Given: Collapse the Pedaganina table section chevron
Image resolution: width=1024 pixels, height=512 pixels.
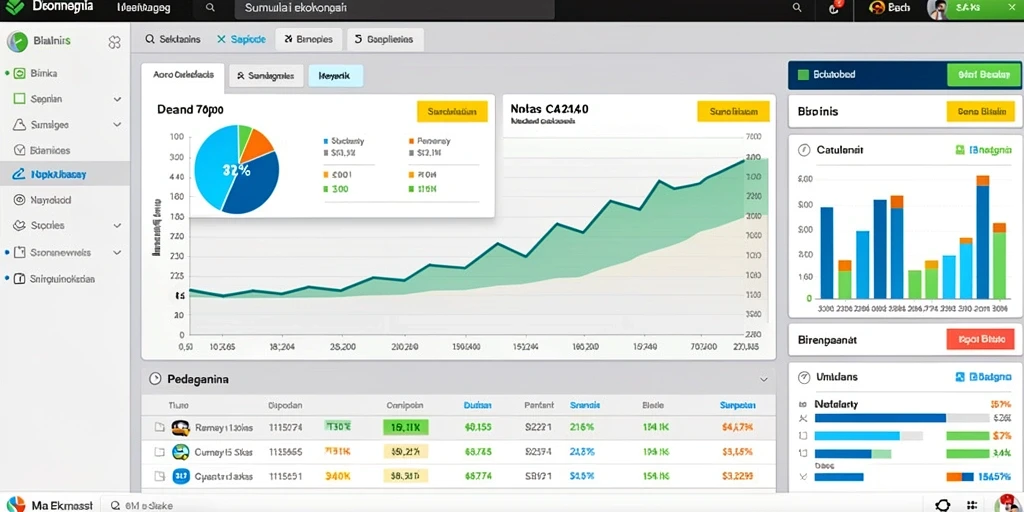Looking at the screenshot, I should [763, 379].
